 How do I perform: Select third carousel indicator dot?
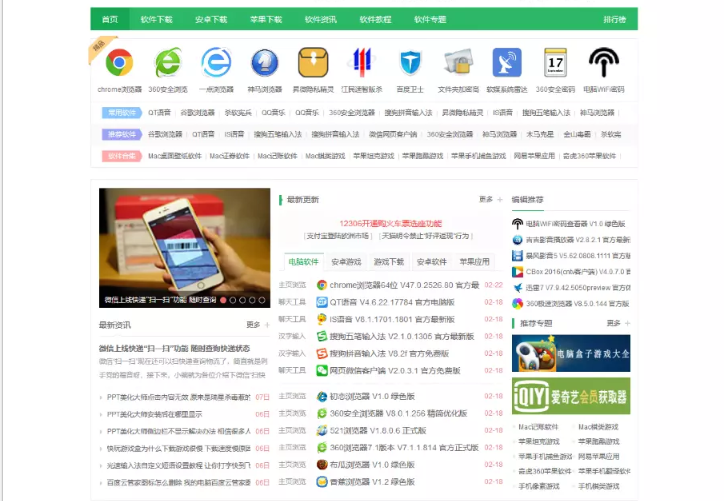(243, 300)
